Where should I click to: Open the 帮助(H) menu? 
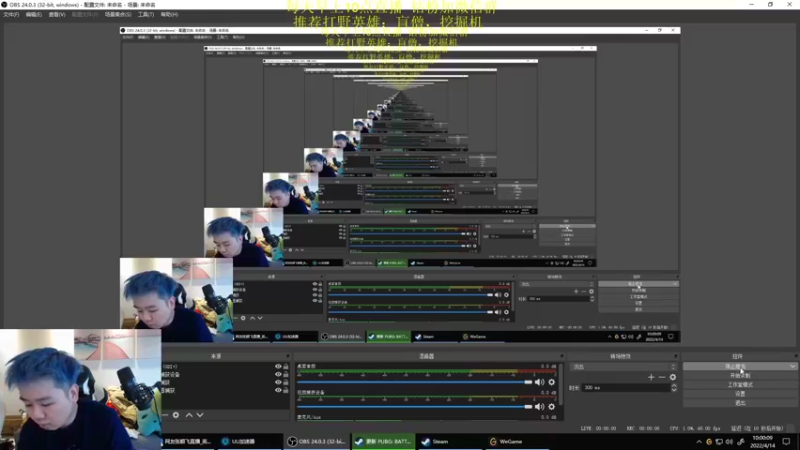coord(169,15)
